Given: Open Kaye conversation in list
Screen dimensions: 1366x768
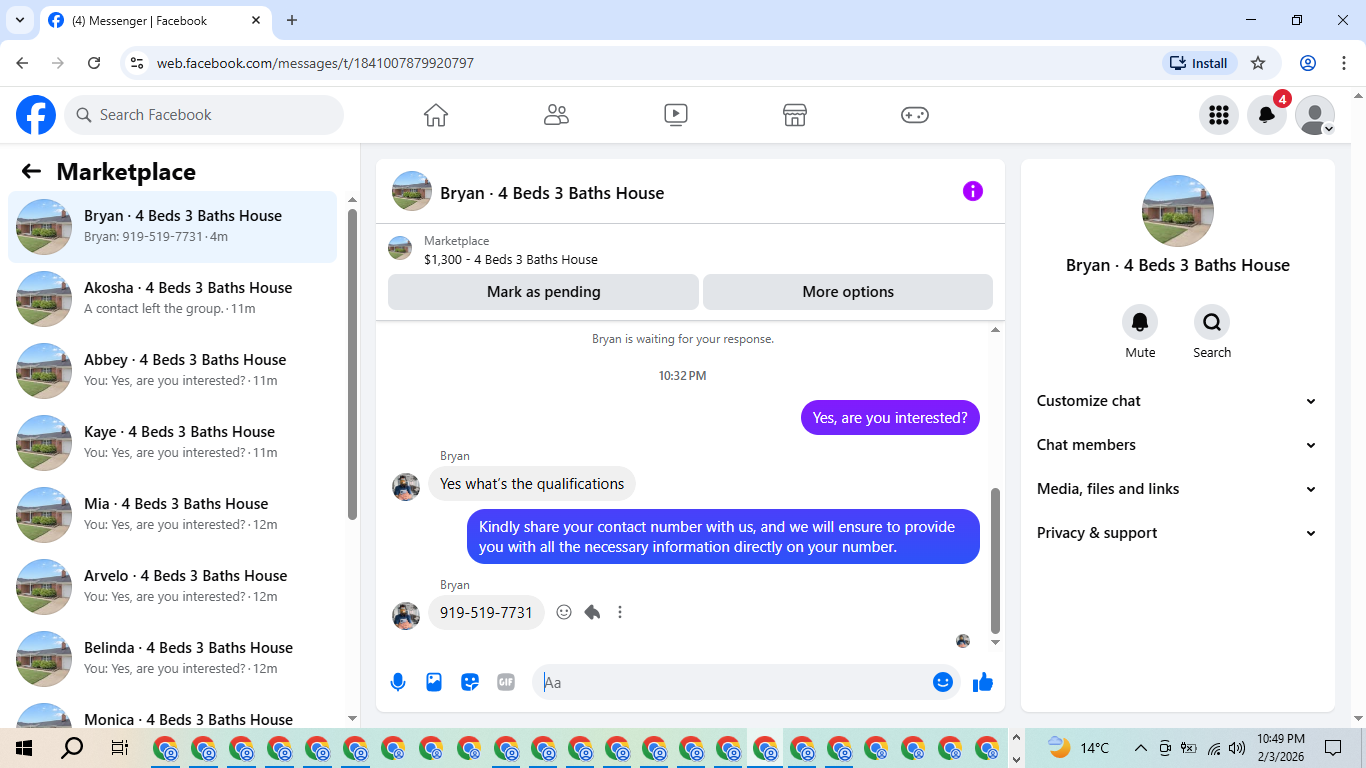Looking at the screenshot, I should click(173, 443).
